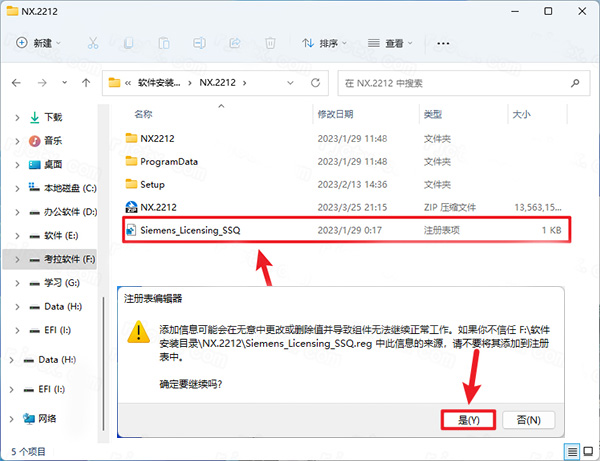The height and width of the screenshot is (461, 600).
Task: Go back with the left arrow
Action: [x=16, y=83]
